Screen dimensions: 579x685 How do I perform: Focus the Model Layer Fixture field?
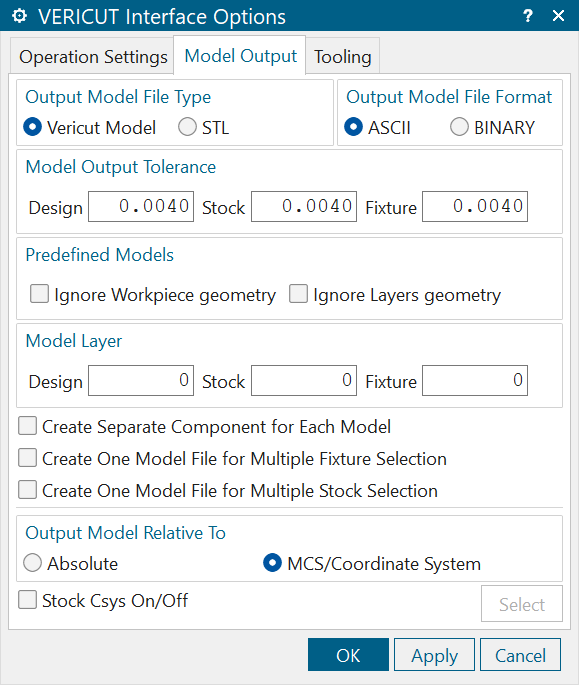pyautogui.click(x=475, y=381)
